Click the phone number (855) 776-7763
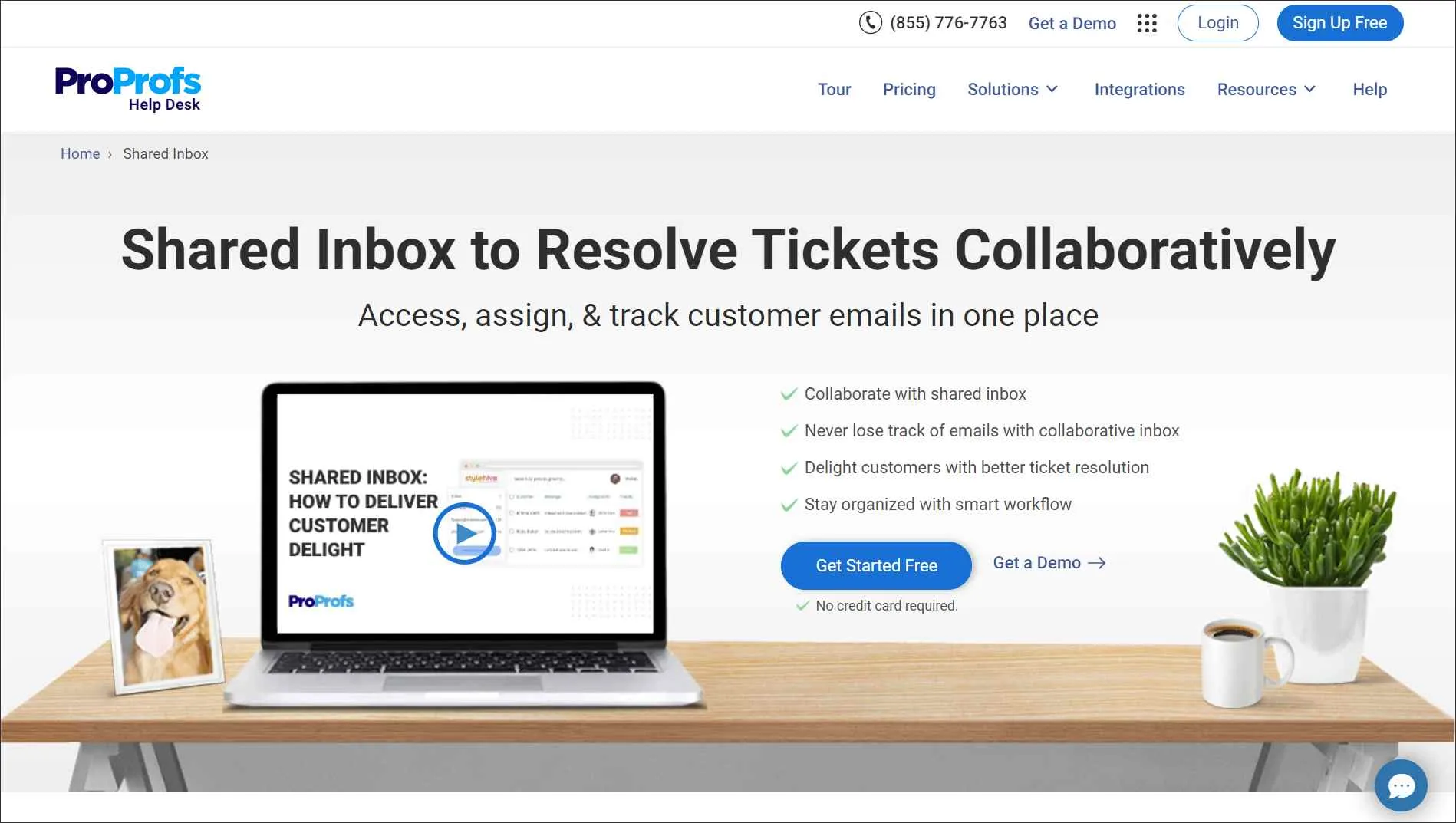The width and height of the screenshot is (1456, 823). pos(948,23)
